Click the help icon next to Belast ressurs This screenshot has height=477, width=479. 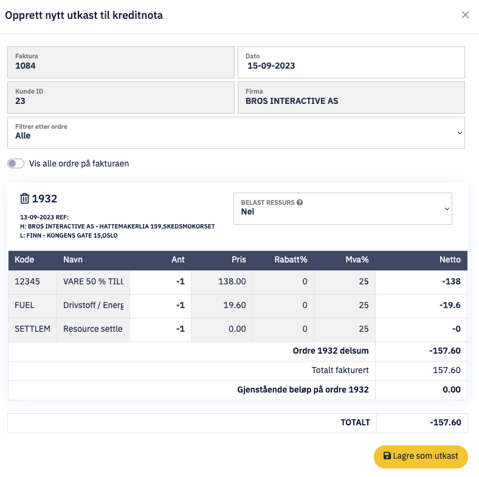pos(300,202)
